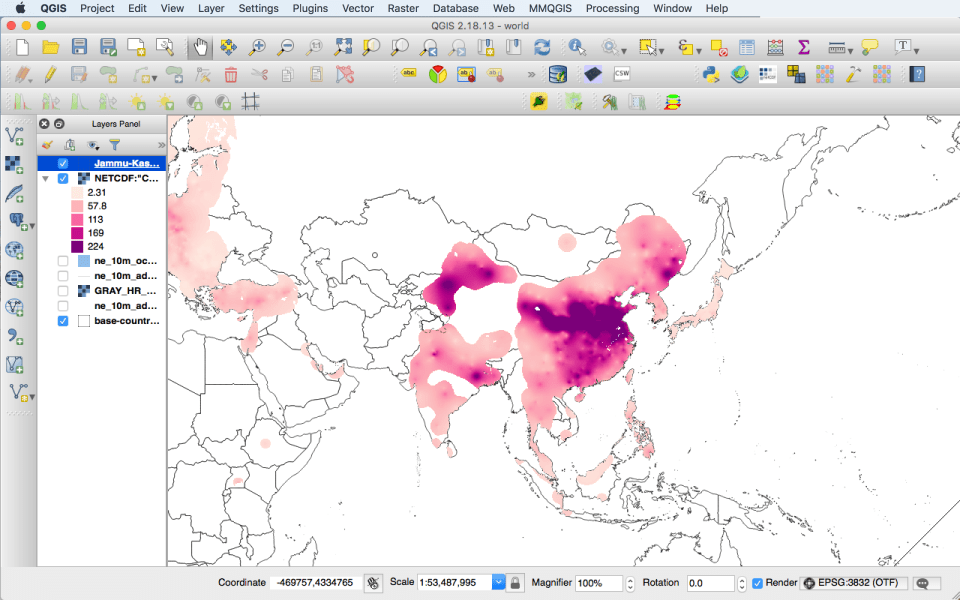Open the Raster menu
The width and height of the screenshot is (960, 600).
click(403, 8)
